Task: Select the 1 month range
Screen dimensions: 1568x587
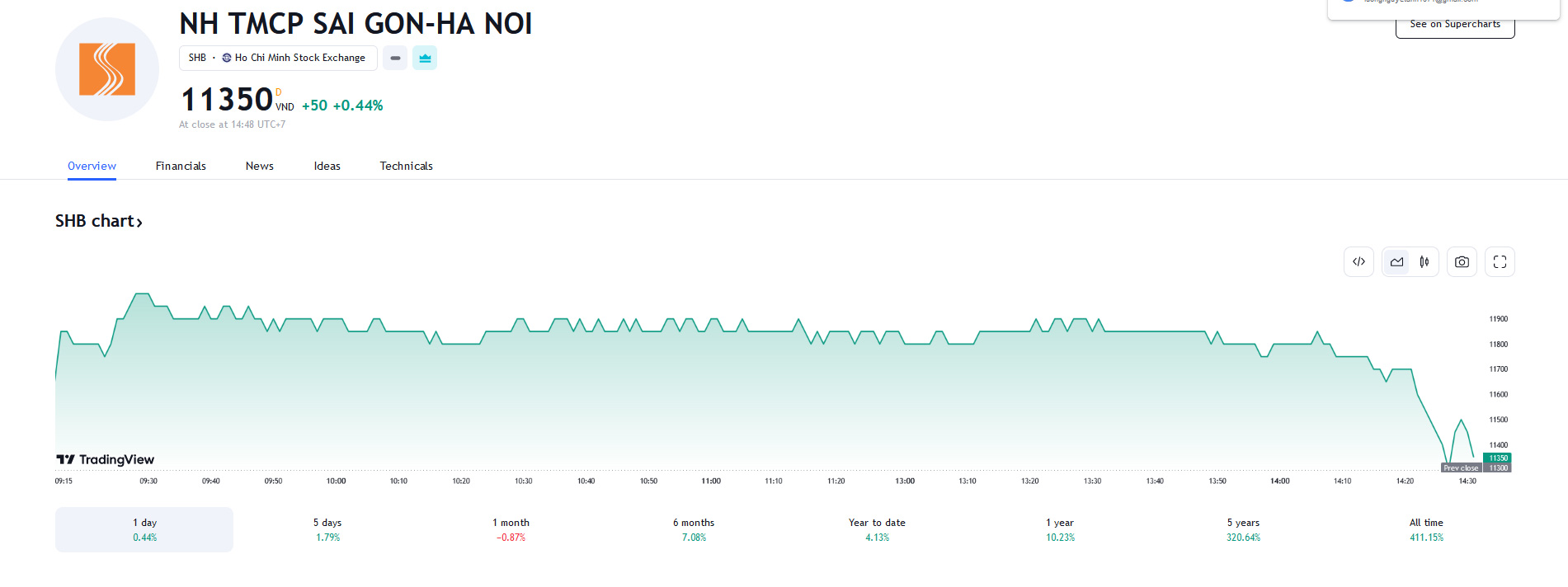Action: tap(511, 529)
